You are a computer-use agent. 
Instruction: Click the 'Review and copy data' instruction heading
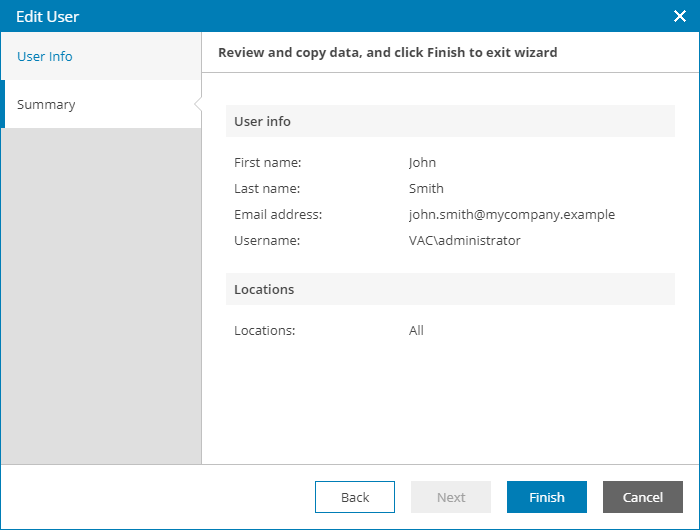(x=388, y=52)
